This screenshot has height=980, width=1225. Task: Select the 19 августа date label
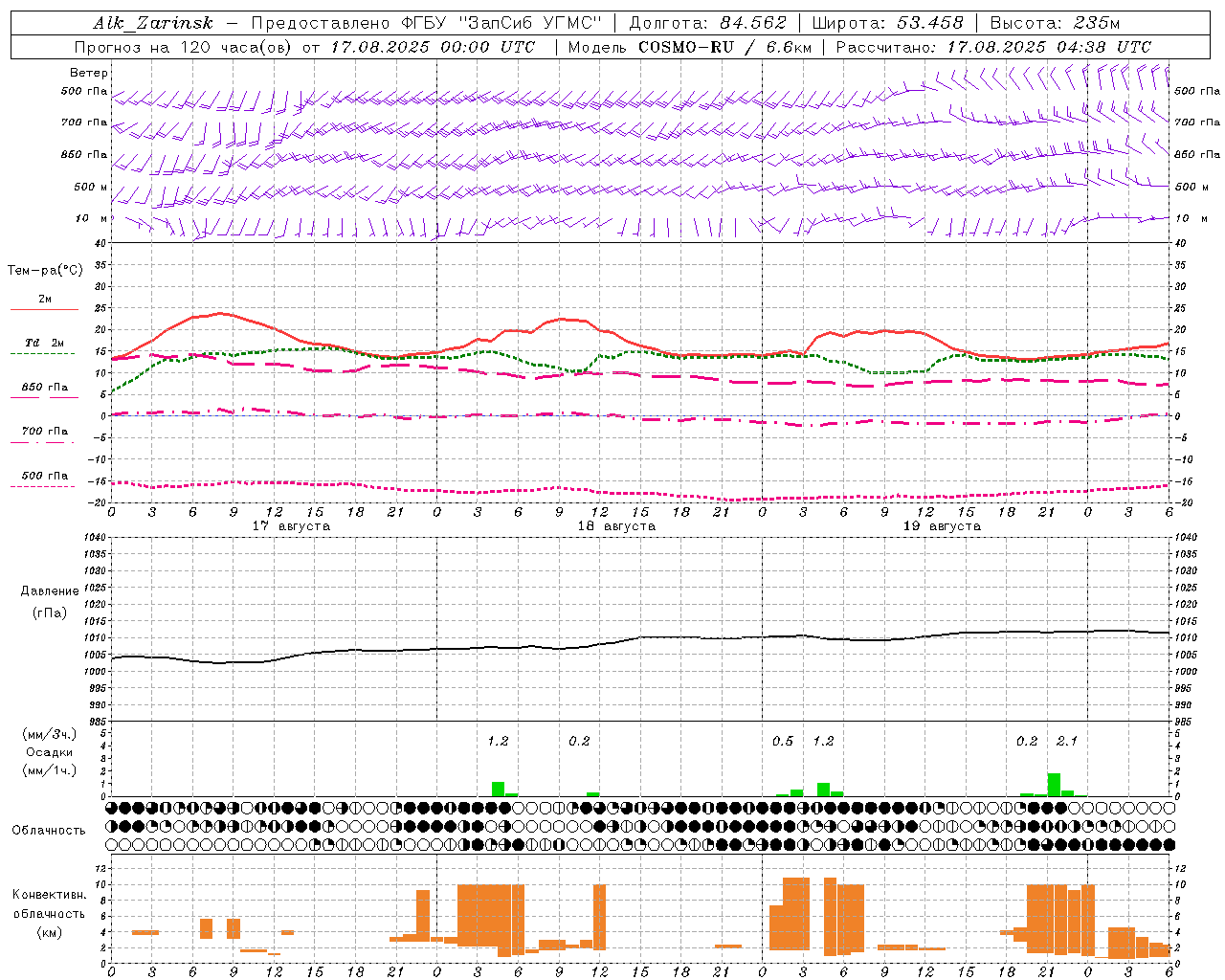coord(942,526)
